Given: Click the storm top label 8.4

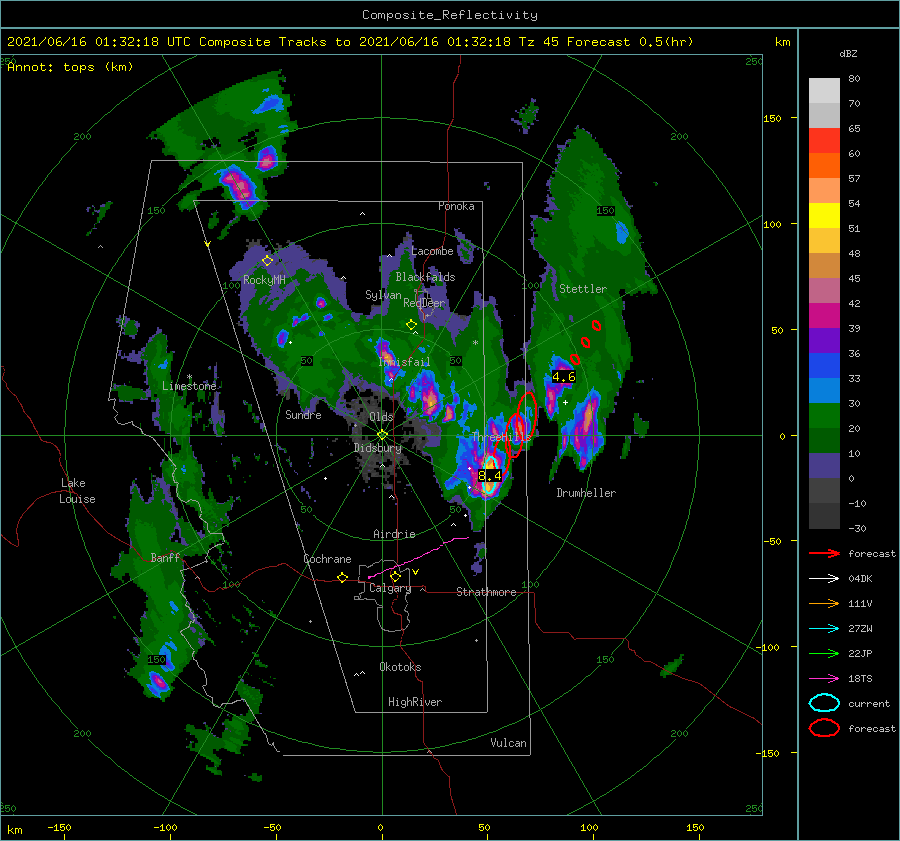Looking at the screenshot, I should 490,476.
